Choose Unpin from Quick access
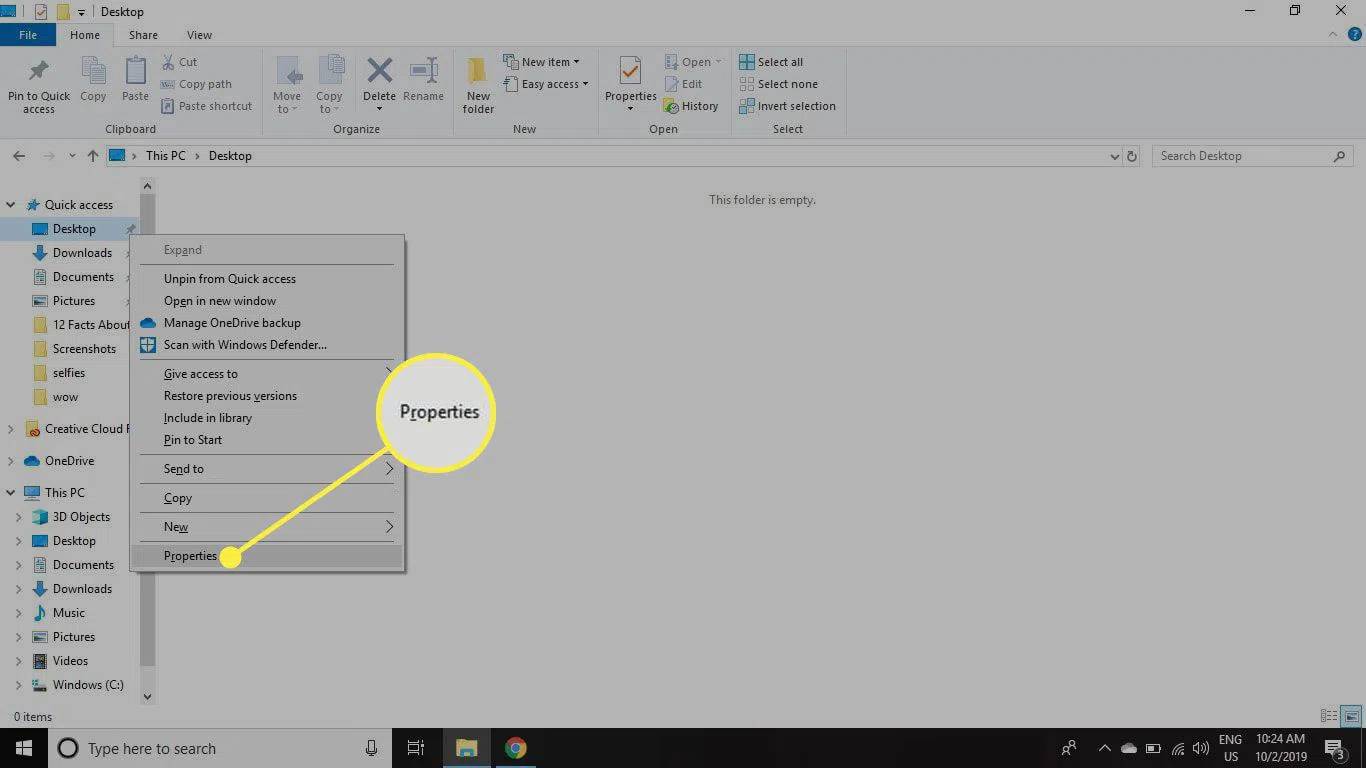Image resolution: width=1366 pixels, height=768 pixels. coord(229,279)
